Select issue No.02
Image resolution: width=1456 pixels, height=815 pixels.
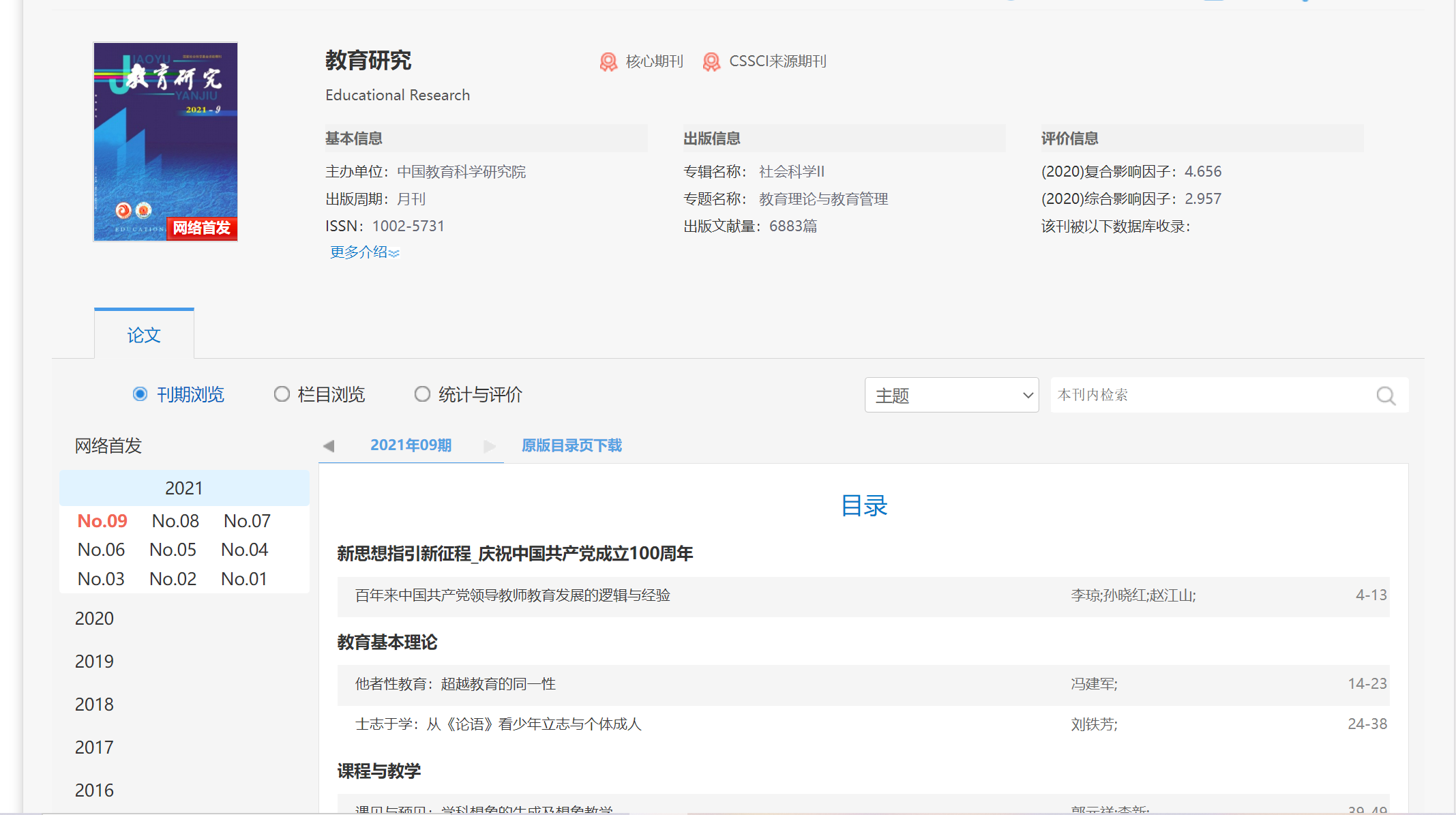point(173,579)
